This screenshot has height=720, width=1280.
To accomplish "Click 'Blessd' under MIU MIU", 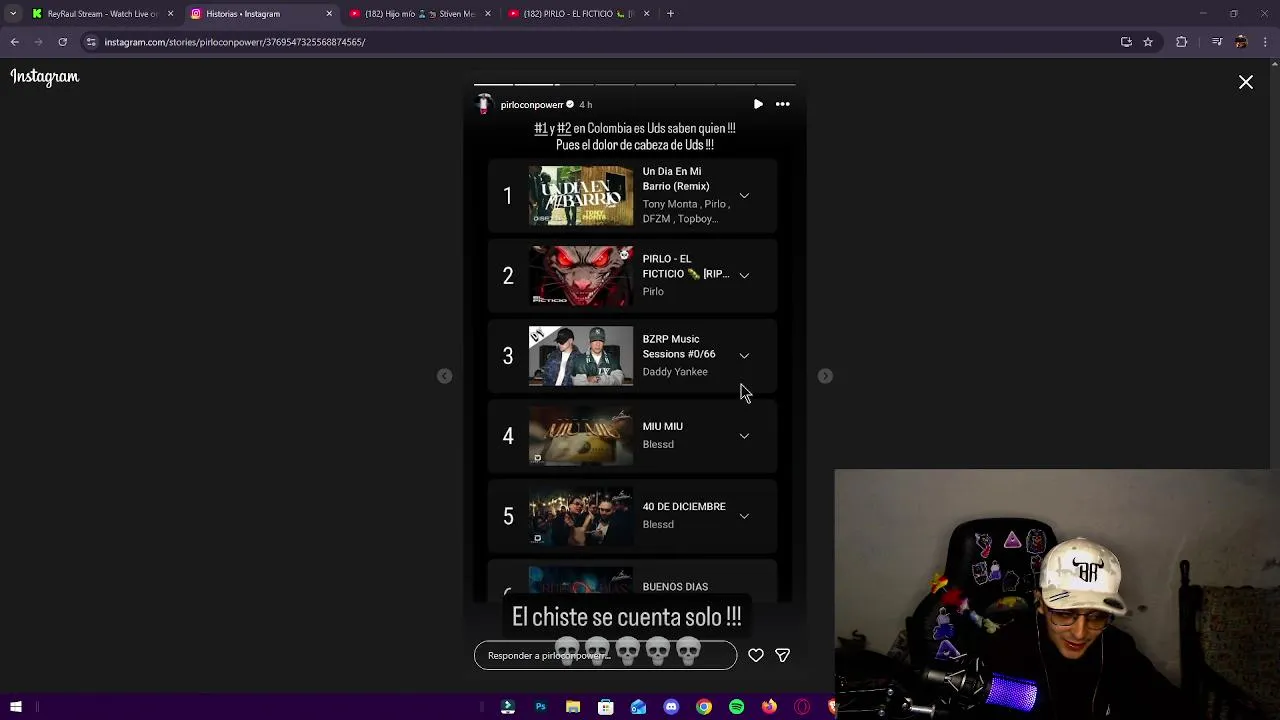I will coord(658,445).
